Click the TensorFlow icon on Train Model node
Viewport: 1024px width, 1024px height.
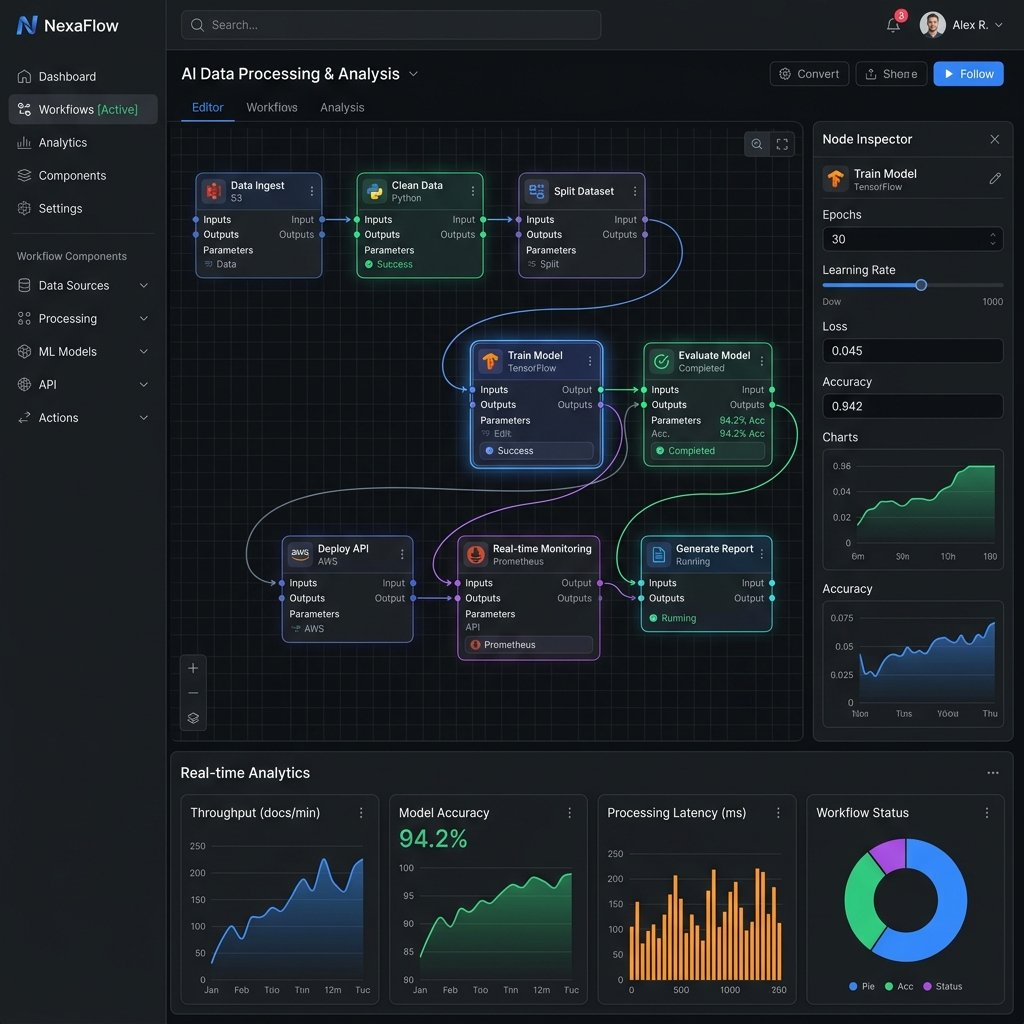click(x=490, y=360)
